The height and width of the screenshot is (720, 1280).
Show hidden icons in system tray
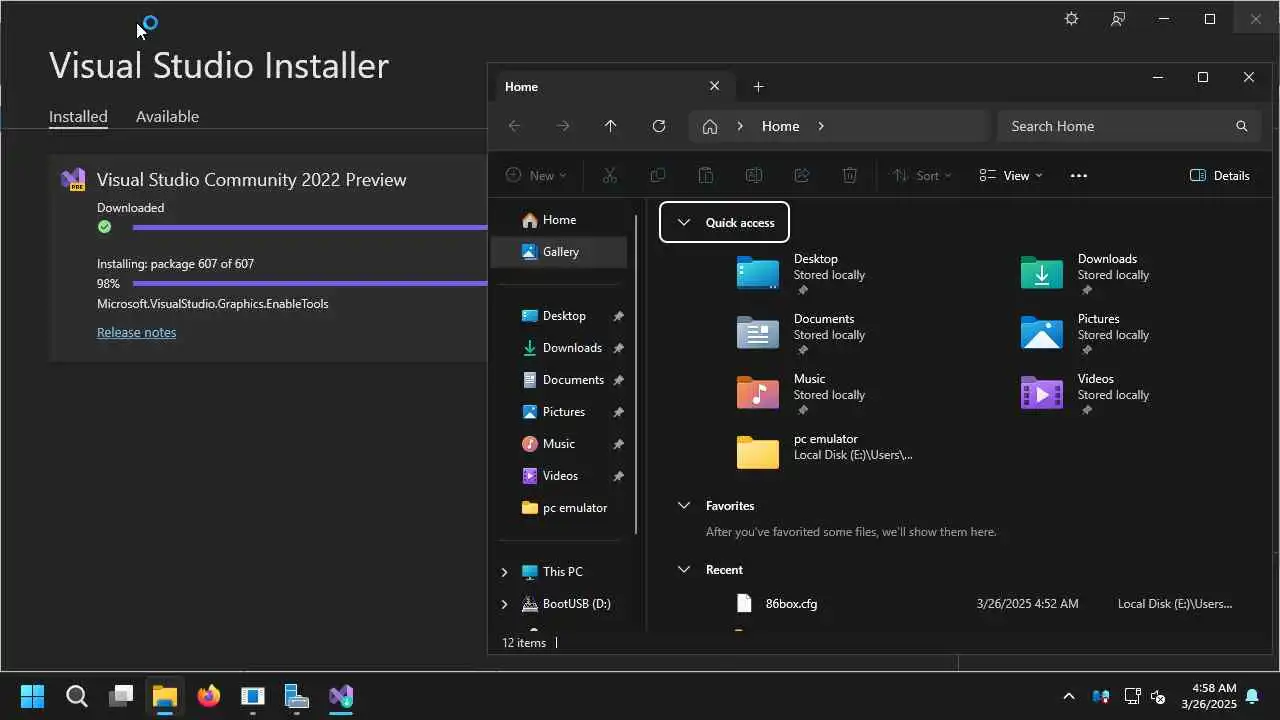1068,696
